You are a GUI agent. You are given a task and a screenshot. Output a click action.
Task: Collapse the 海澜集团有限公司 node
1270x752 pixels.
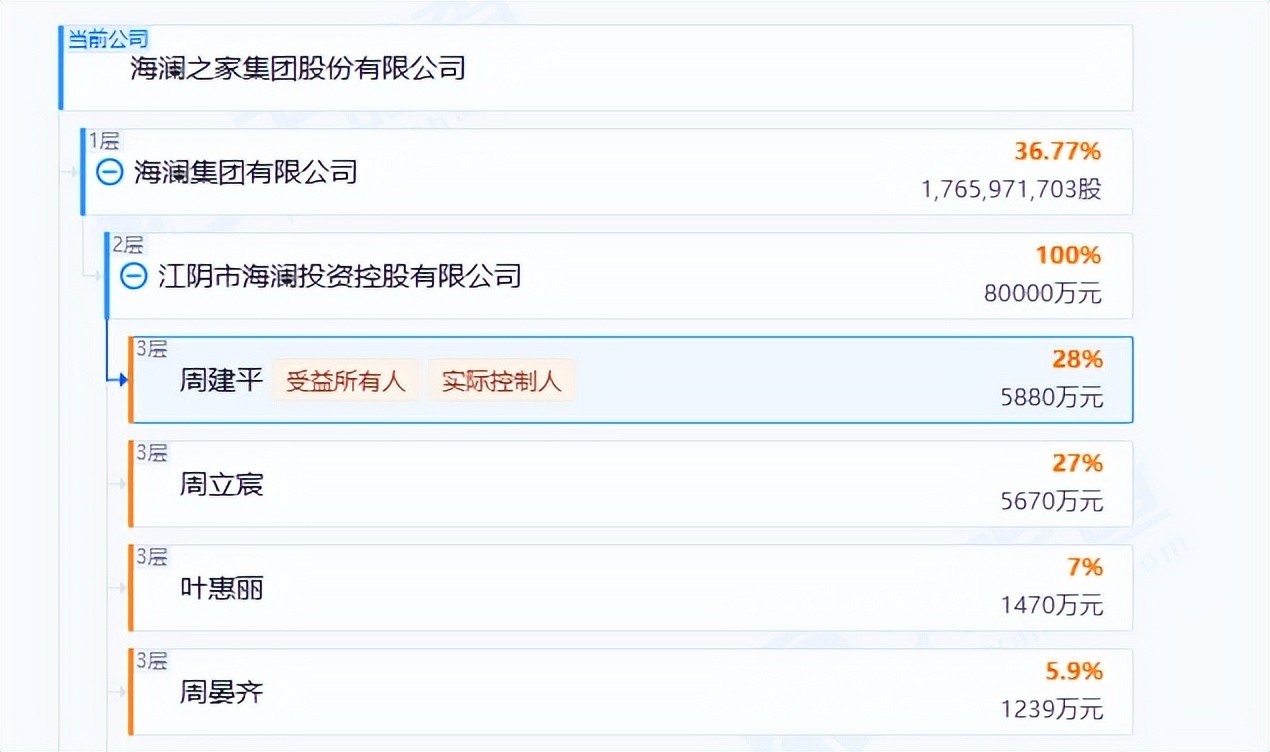(x=109, y=172)
